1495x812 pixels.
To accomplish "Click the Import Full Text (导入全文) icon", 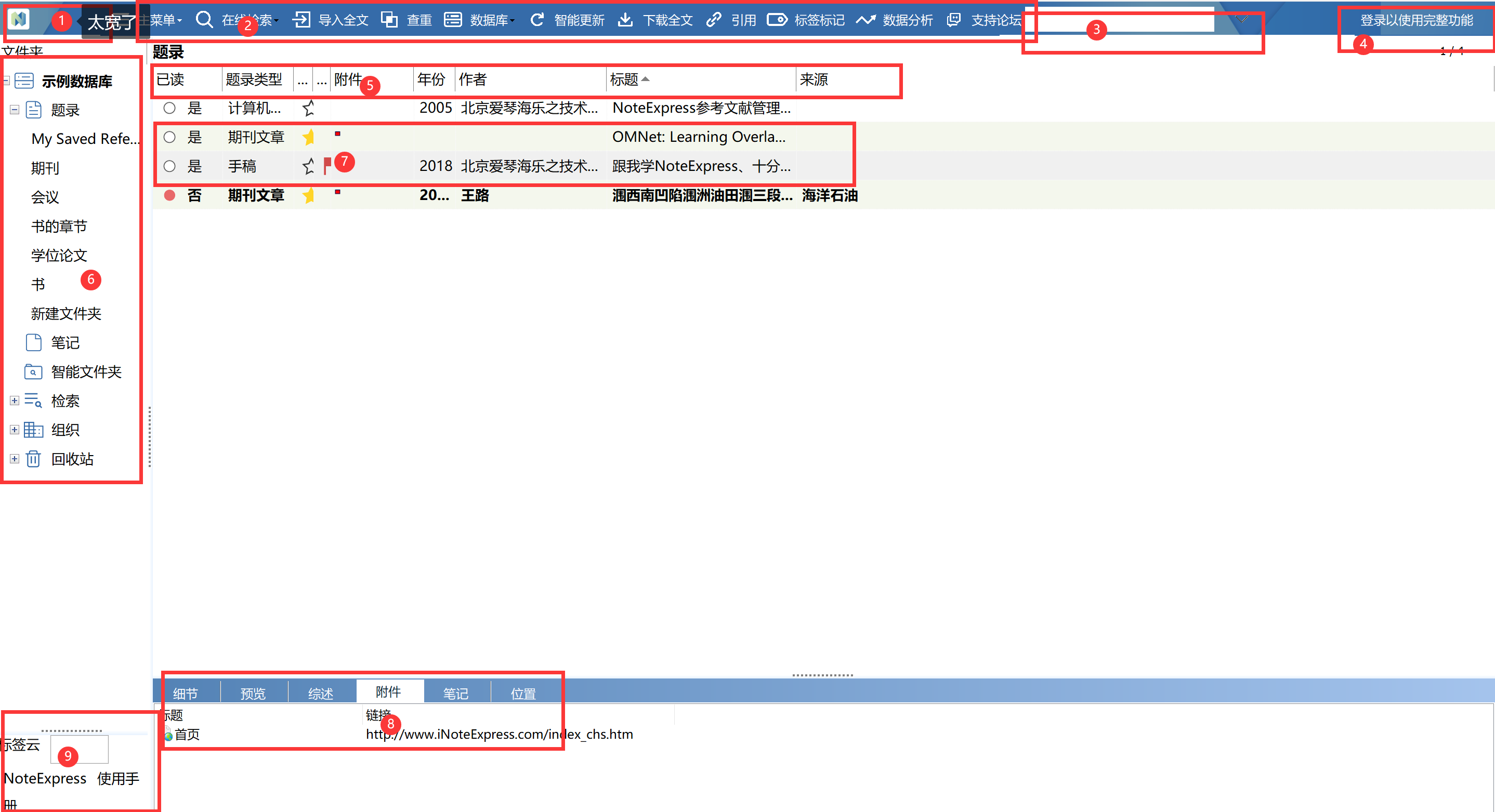I will (301, 20).
